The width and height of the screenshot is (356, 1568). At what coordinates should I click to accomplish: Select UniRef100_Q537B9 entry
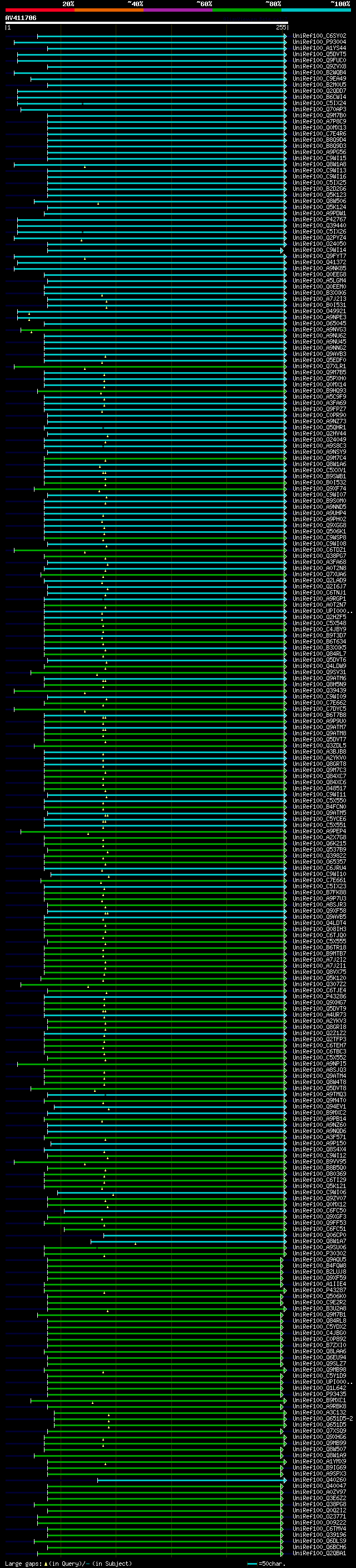pyautogui.click(x=319, y=850)
